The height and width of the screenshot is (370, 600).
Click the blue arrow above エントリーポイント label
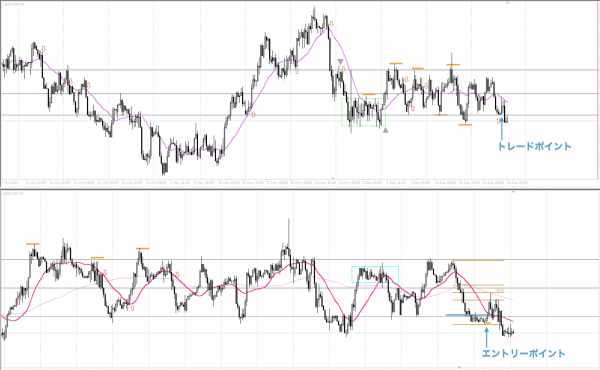(x=486, y=337)
